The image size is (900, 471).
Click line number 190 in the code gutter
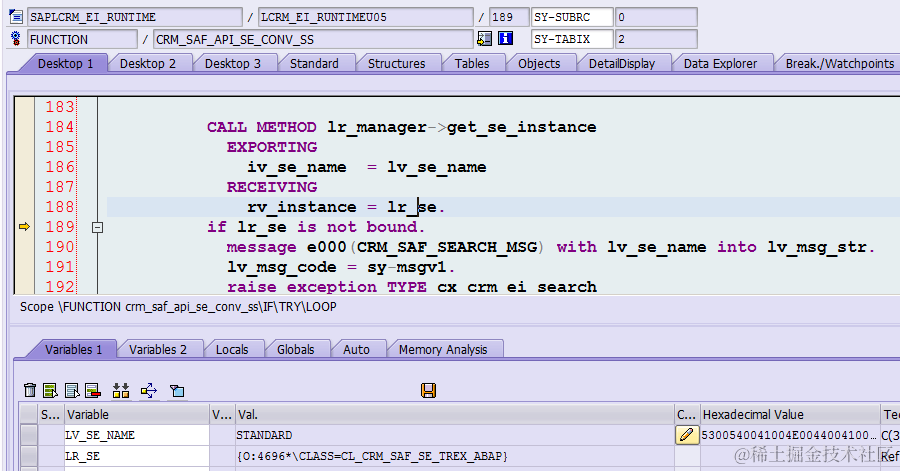(60, 247)
